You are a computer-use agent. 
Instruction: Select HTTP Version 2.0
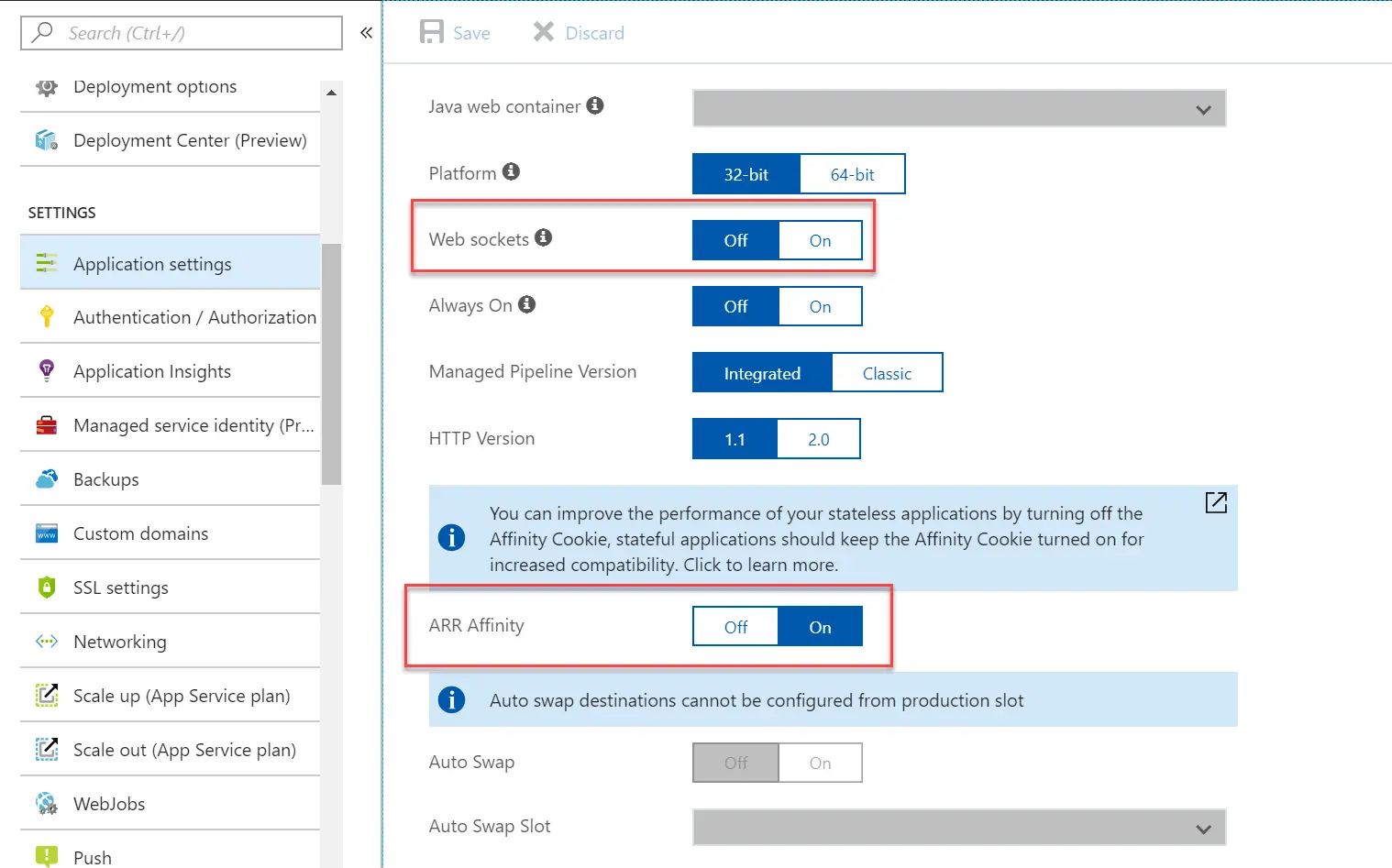[818, 439]
